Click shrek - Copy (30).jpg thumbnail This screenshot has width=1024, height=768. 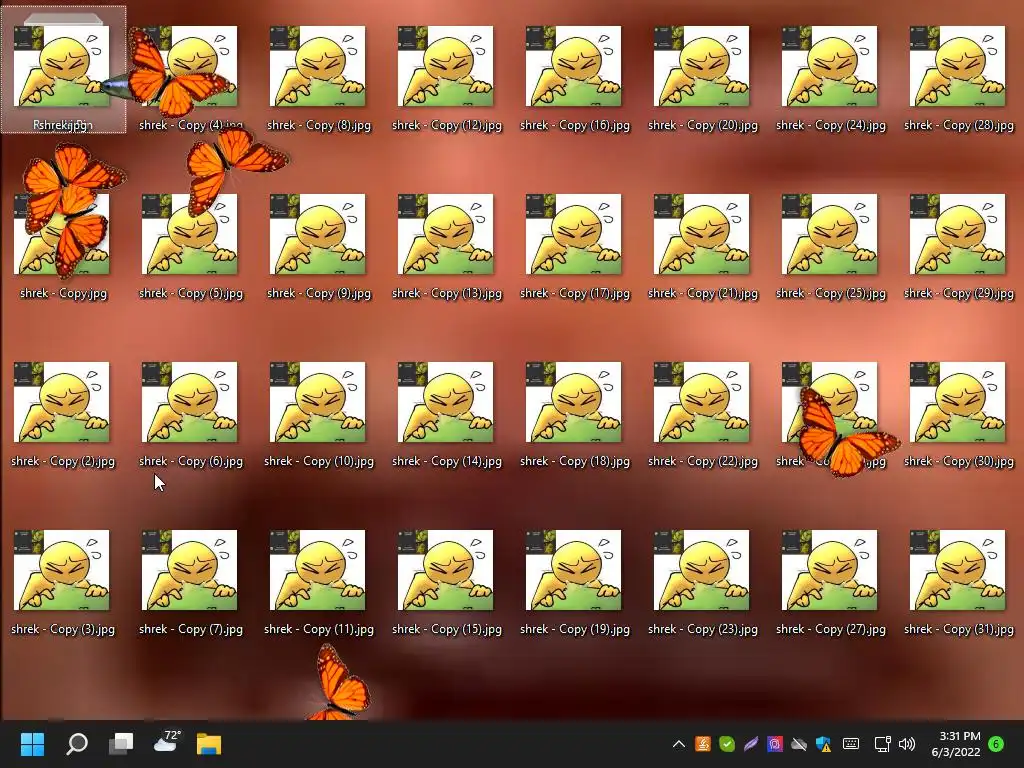point(958,402)
